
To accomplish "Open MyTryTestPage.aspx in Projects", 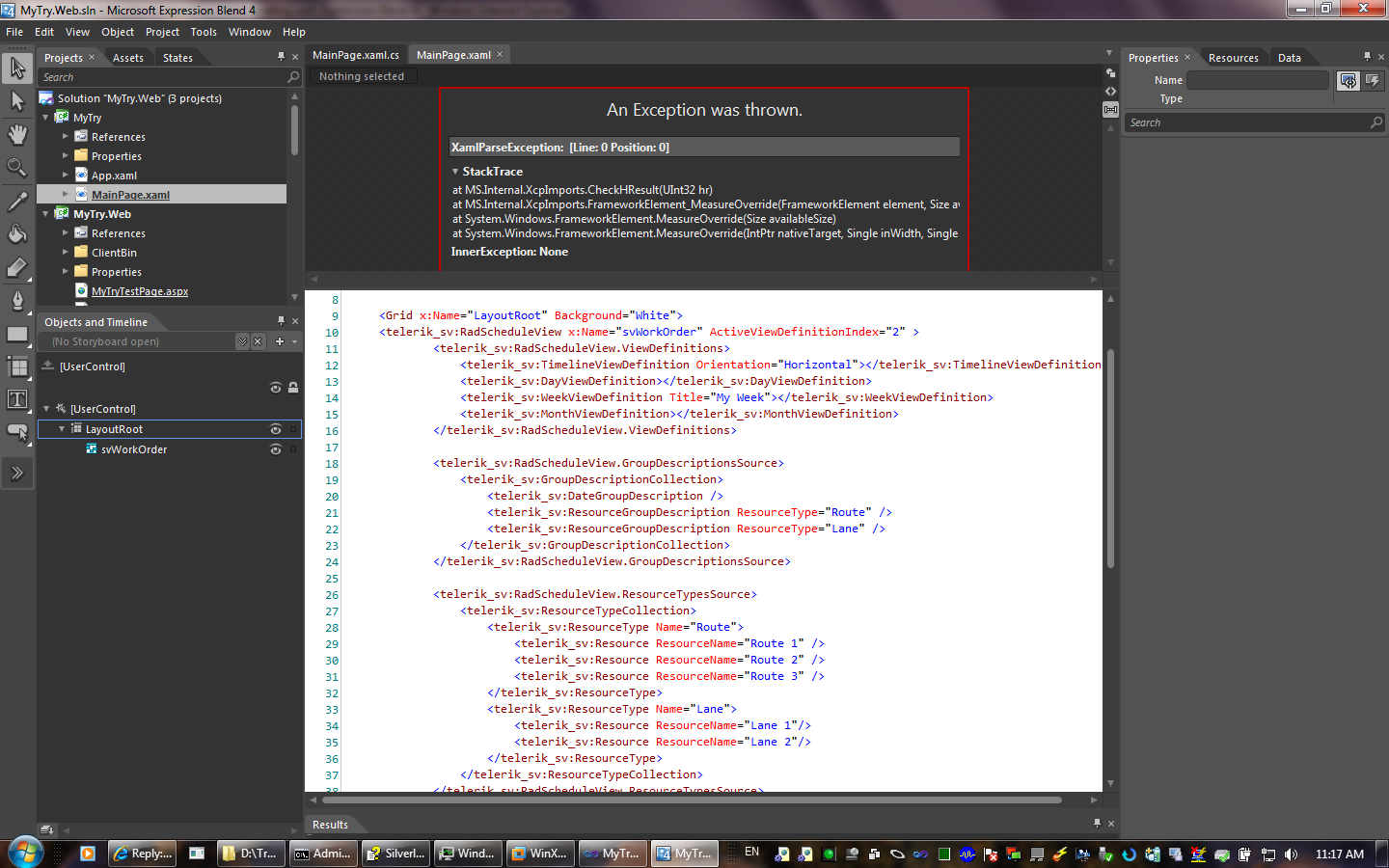I will pos(140,291).
